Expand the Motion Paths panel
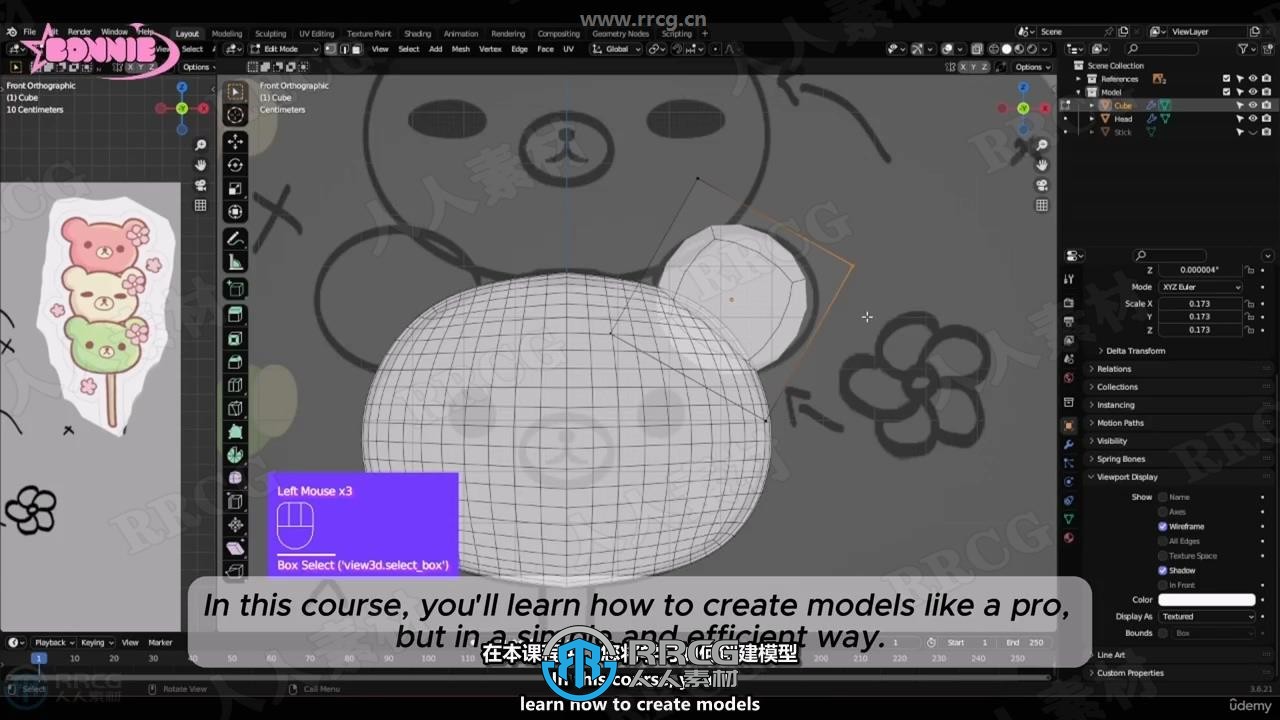 [1120, 423]
